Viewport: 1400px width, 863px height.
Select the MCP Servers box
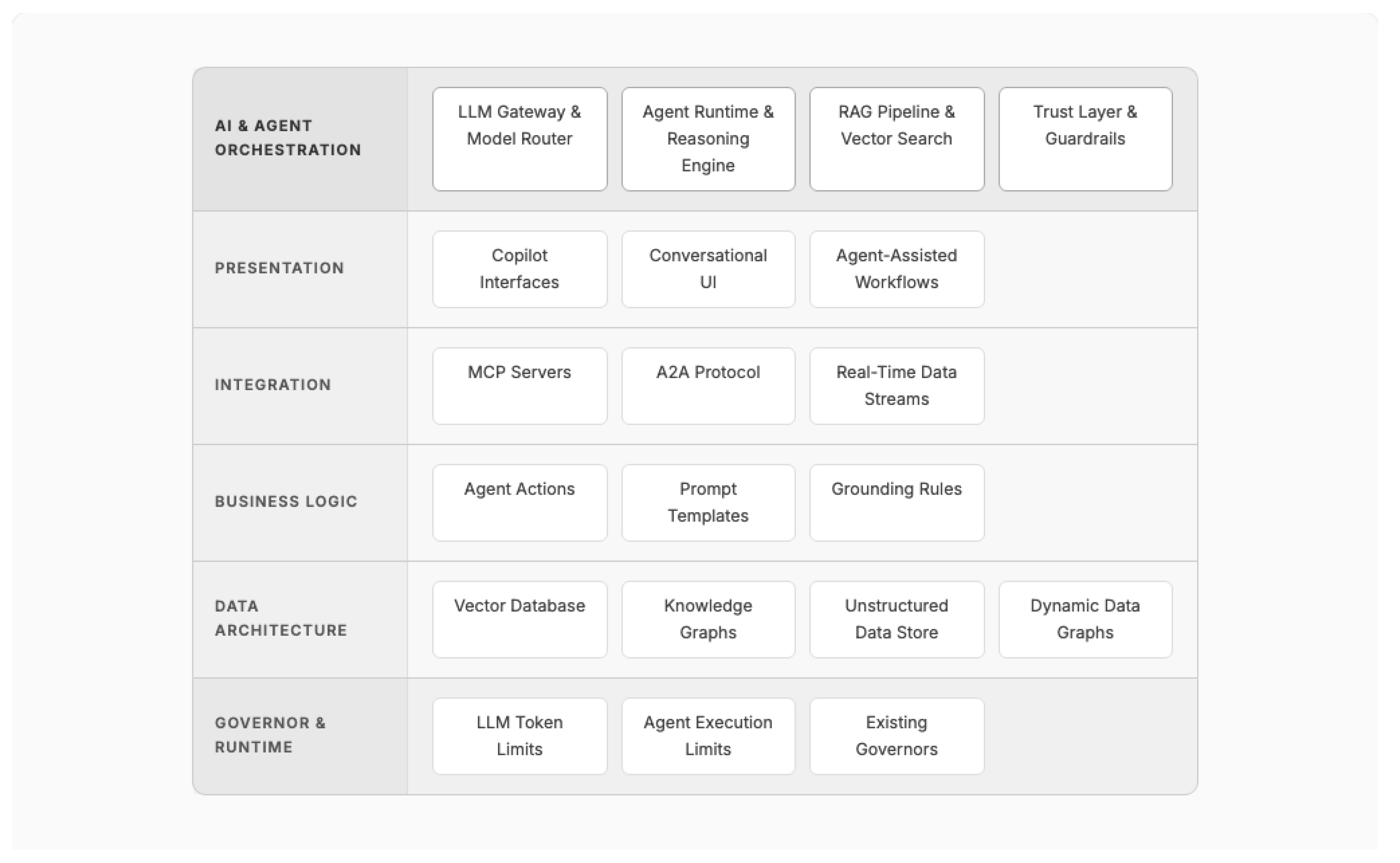519,386
